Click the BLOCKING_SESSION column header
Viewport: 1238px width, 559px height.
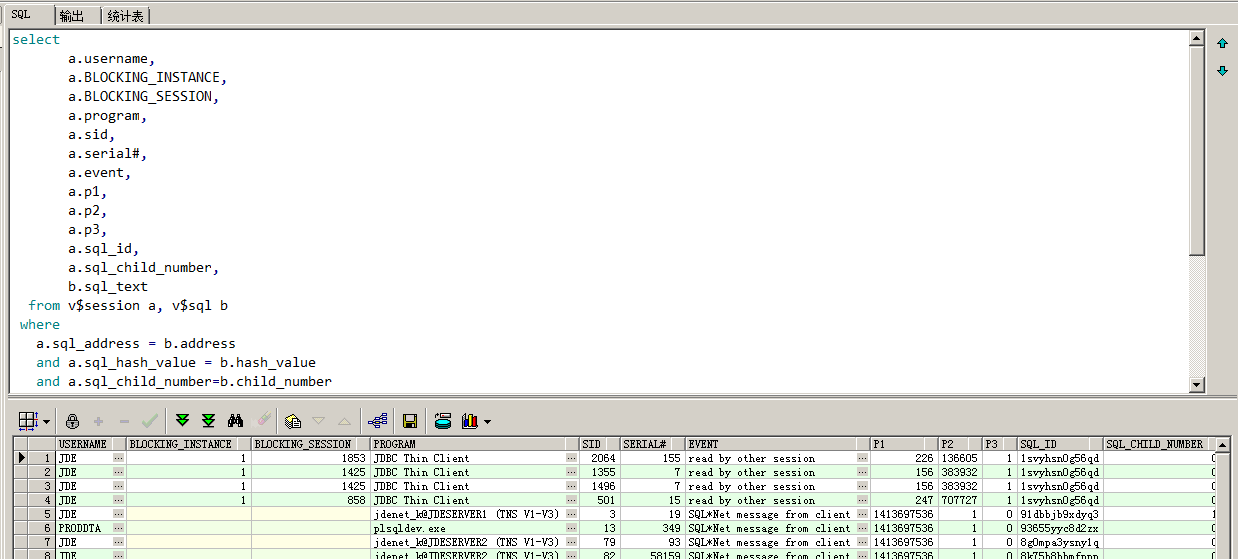(310, 444)
